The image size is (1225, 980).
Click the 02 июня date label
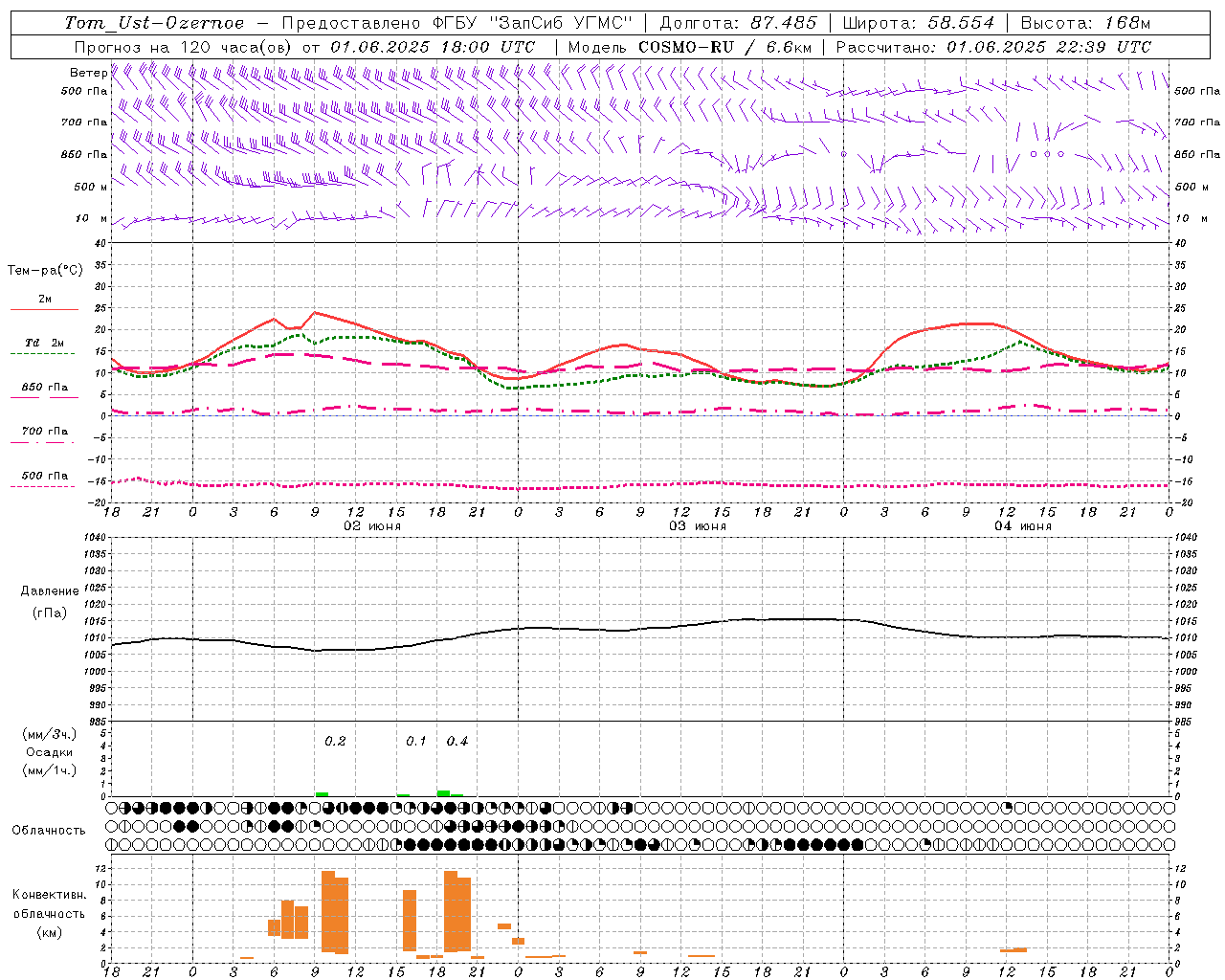[372, 526]
